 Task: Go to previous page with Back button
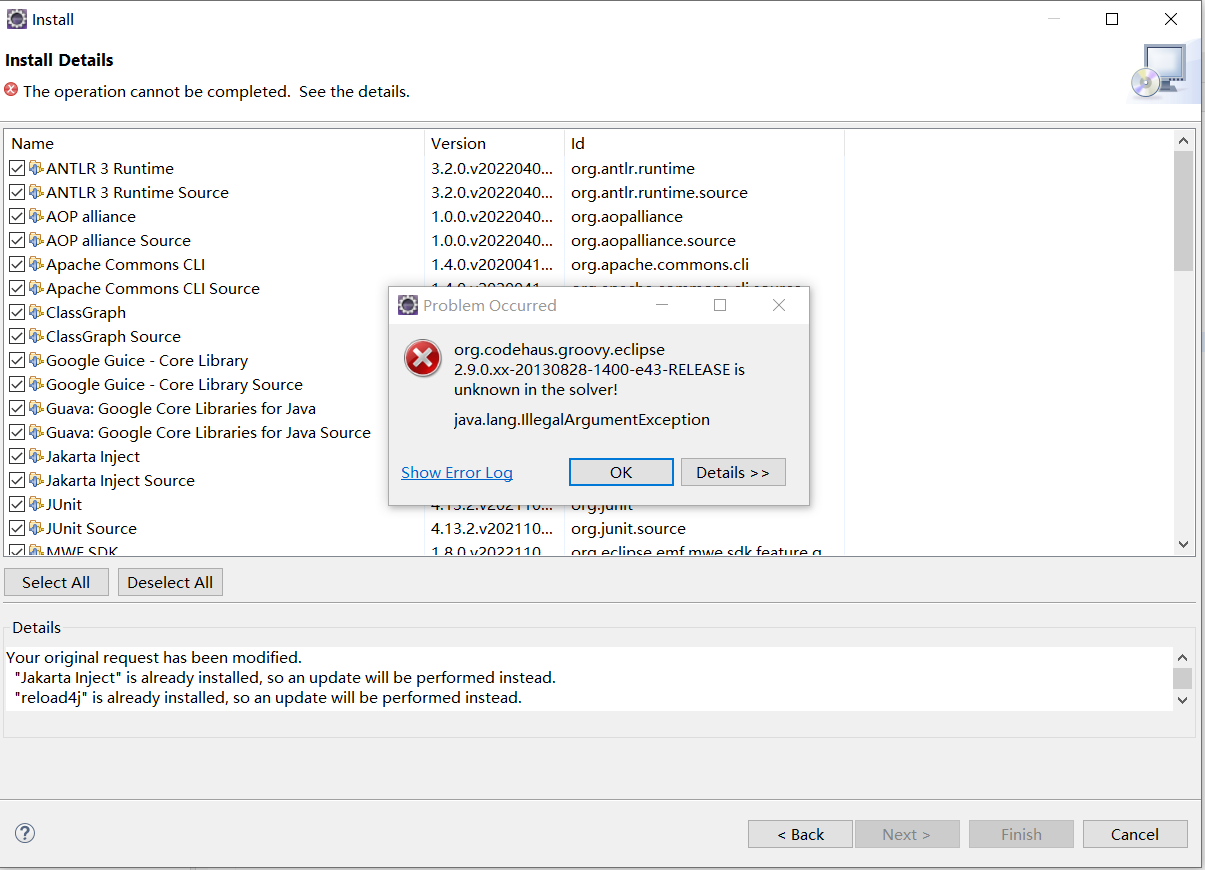tap(800, 834)
